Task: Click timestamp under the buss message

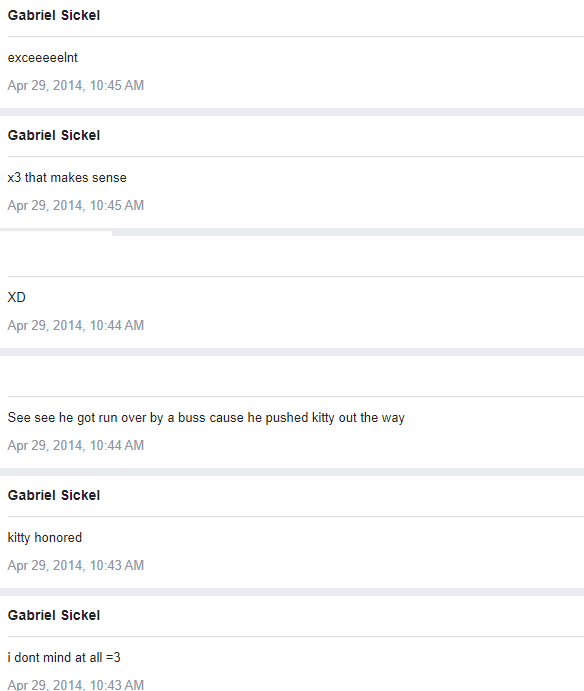Action: coord(76,445)
